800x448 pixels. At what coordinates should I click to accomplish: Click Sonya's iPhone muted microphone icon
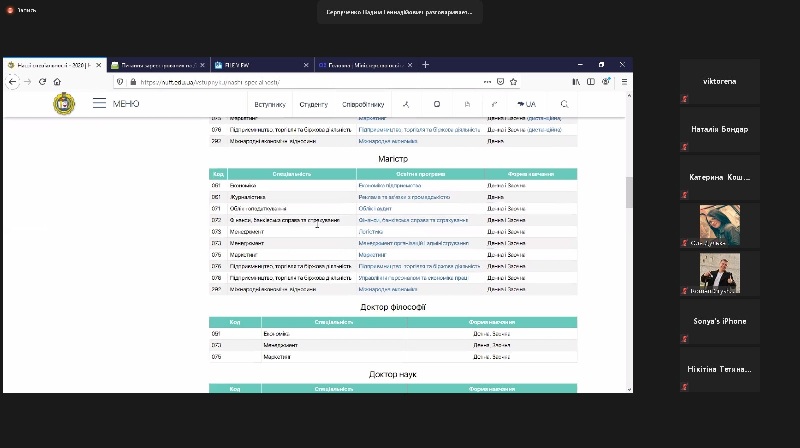685,339
